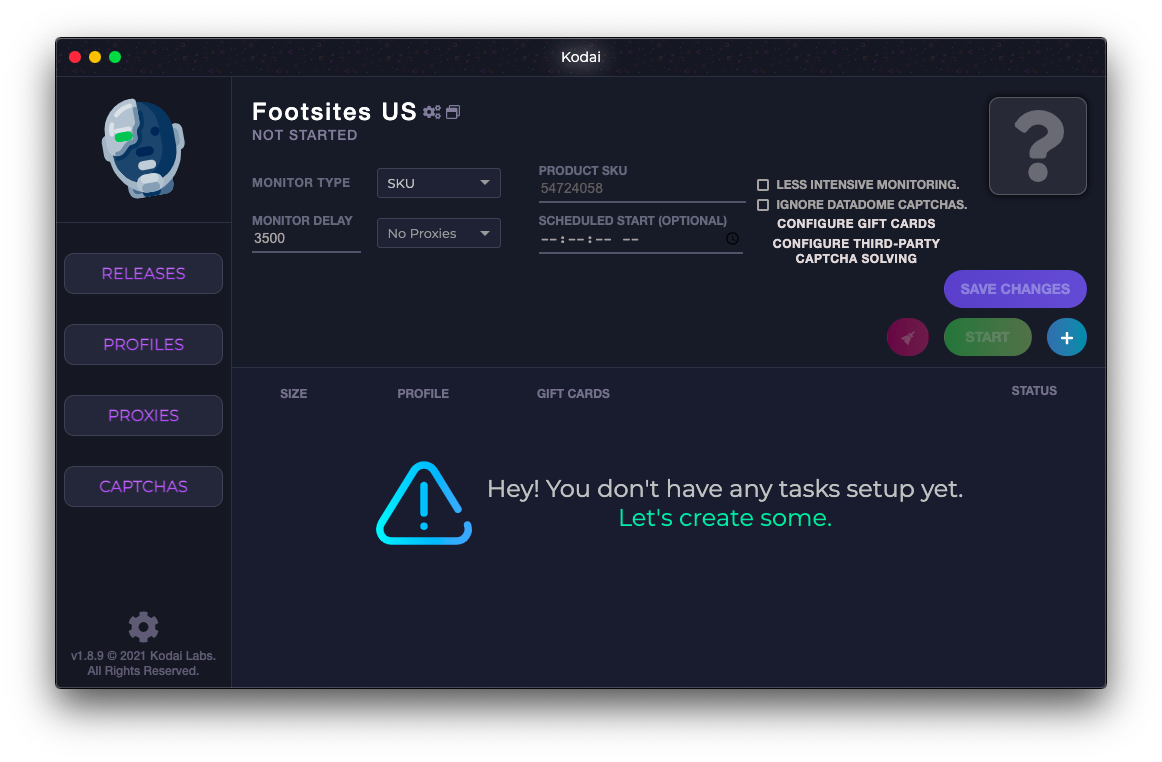Screen dimensions: 1162x762
Task: Click the Kodai robot head logo
Action: (143, 148)
